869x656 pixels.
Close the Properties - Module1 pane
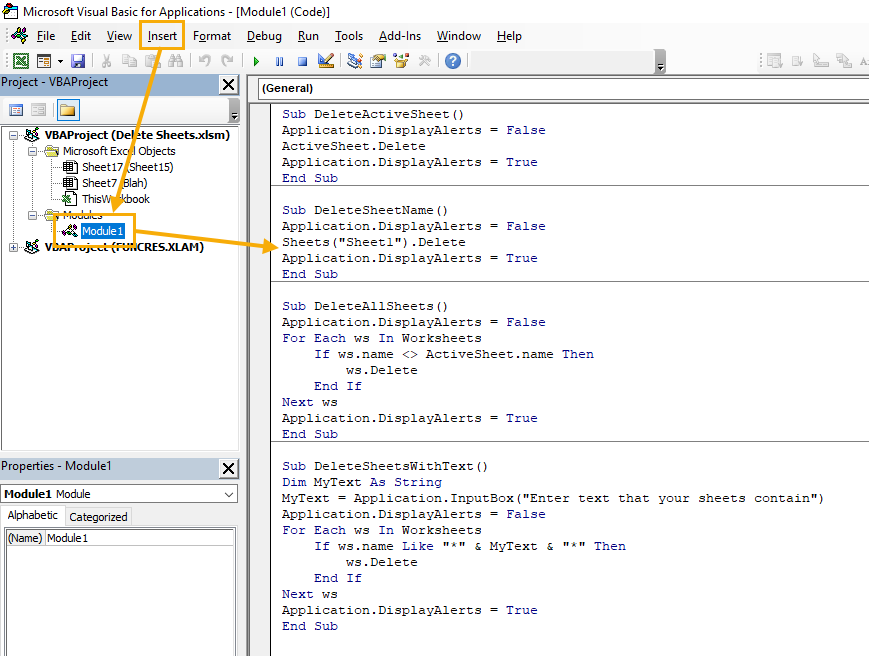(229, 469)
